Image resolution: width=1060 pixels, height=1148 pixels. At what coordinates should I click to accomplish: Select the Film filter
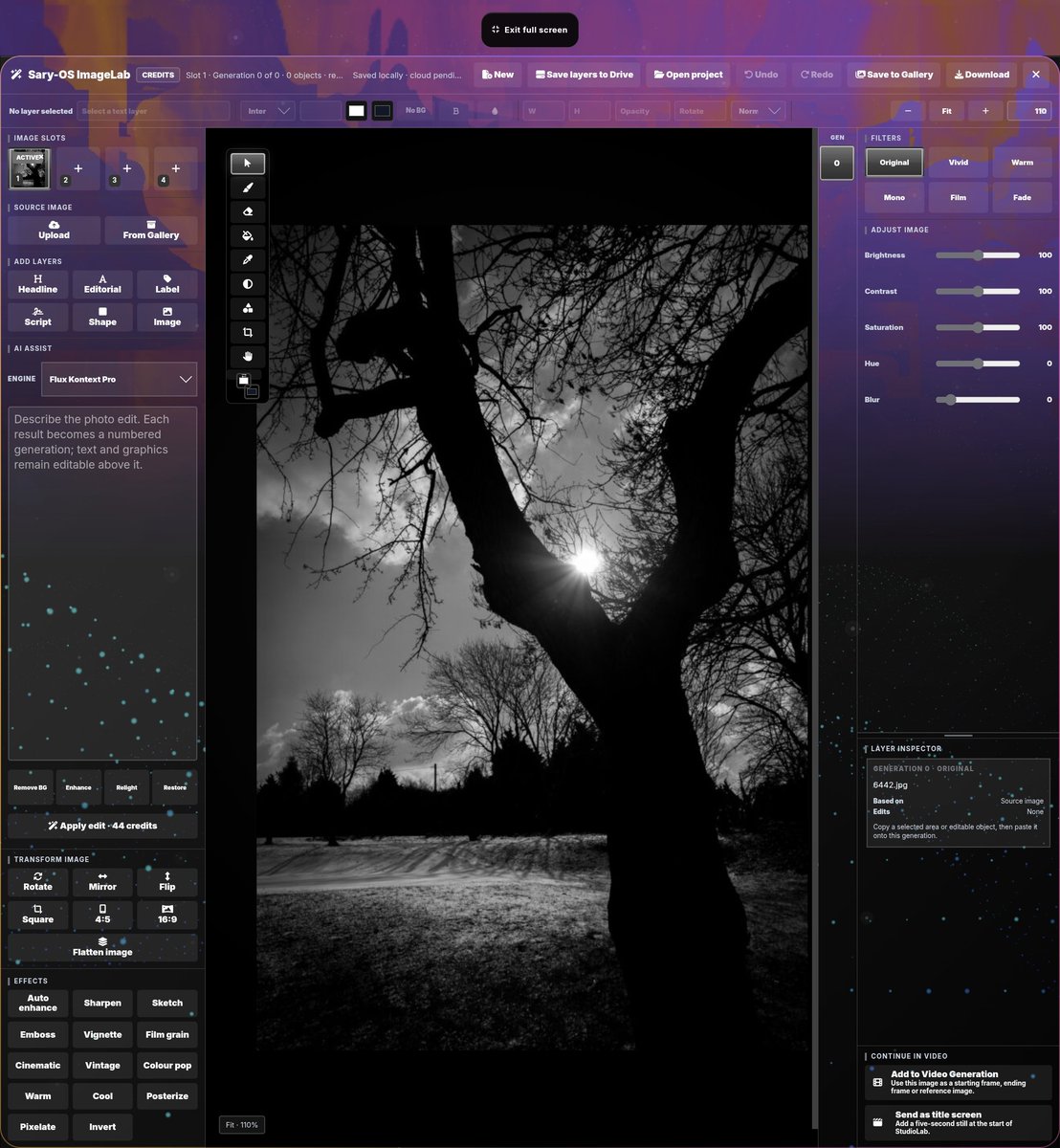pos(959,197)
